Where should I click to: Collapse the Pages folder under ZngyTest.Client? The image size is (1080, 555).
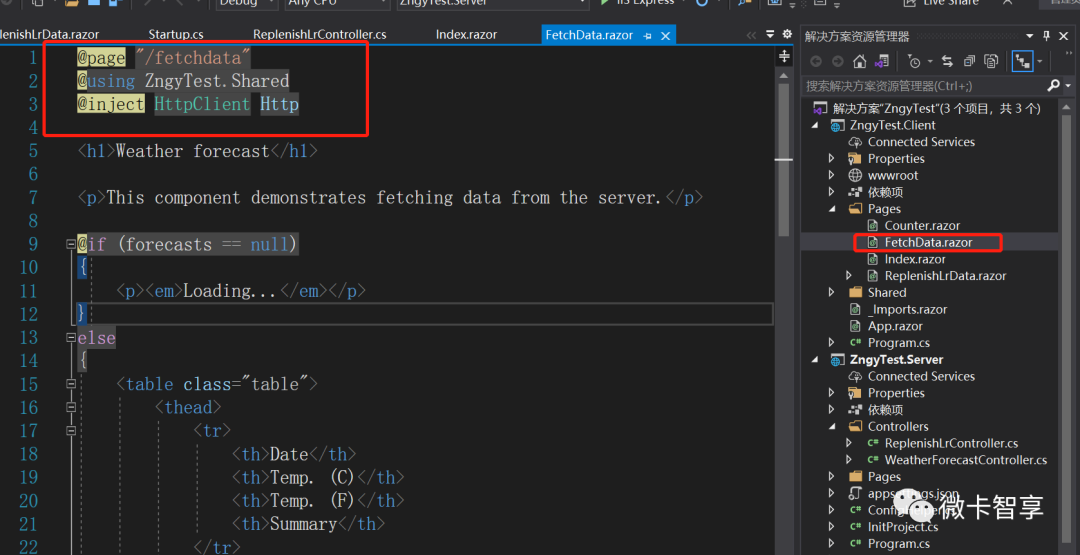click(x=832, y=209)
